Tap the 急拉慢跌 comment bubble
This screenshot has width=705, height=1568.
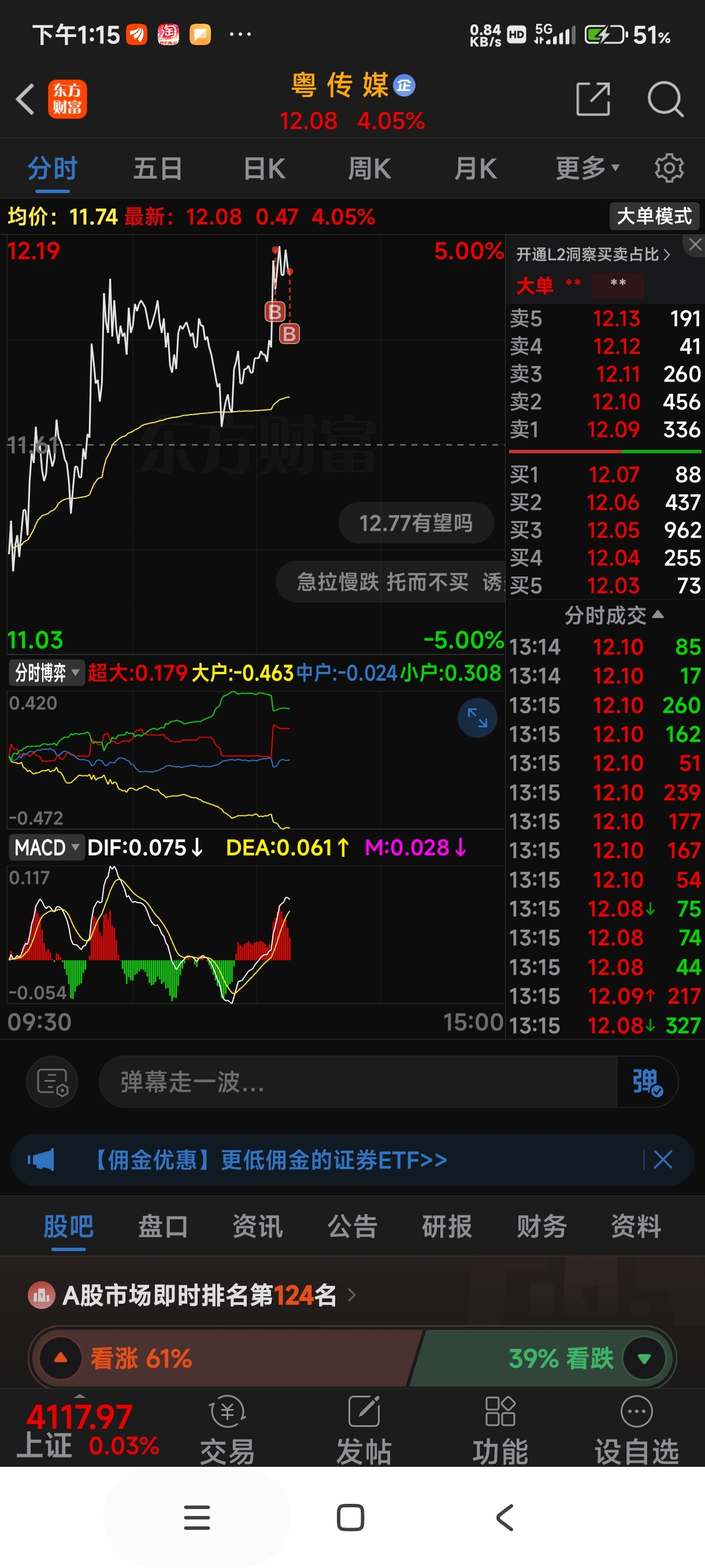click(391, 582)
